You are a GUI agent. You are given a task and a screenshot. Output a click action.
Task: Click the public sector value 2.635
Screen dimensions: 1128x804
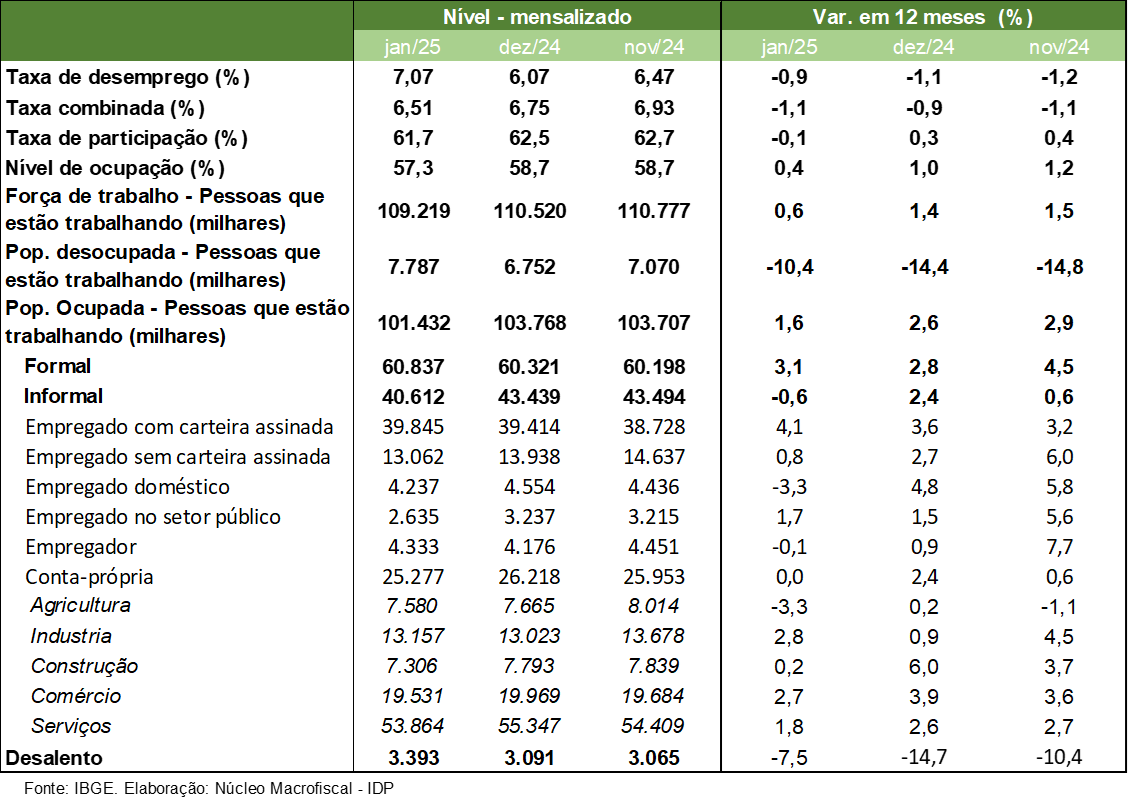tap(413, 517)
